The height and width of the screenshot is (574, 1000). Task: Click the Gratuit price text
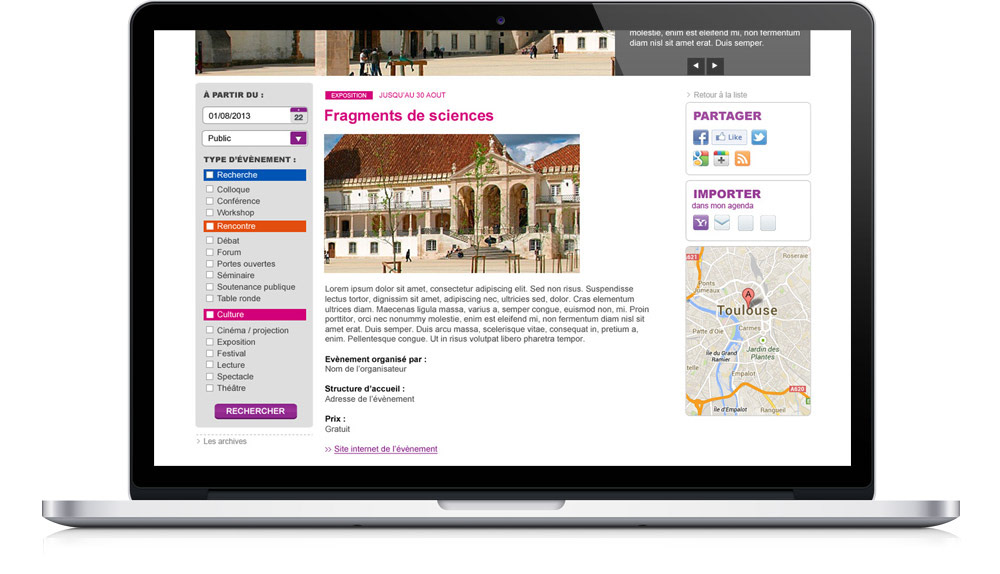[x=337, y=429]
